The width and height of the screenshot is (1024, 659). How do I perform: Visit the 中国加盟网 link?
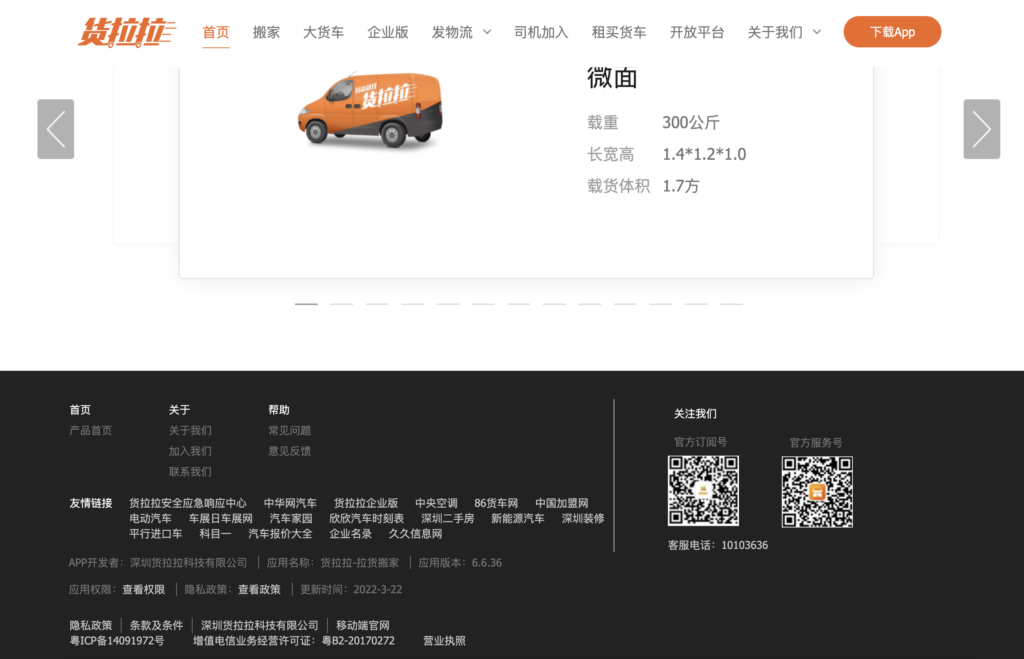click(x=562, y=503)
